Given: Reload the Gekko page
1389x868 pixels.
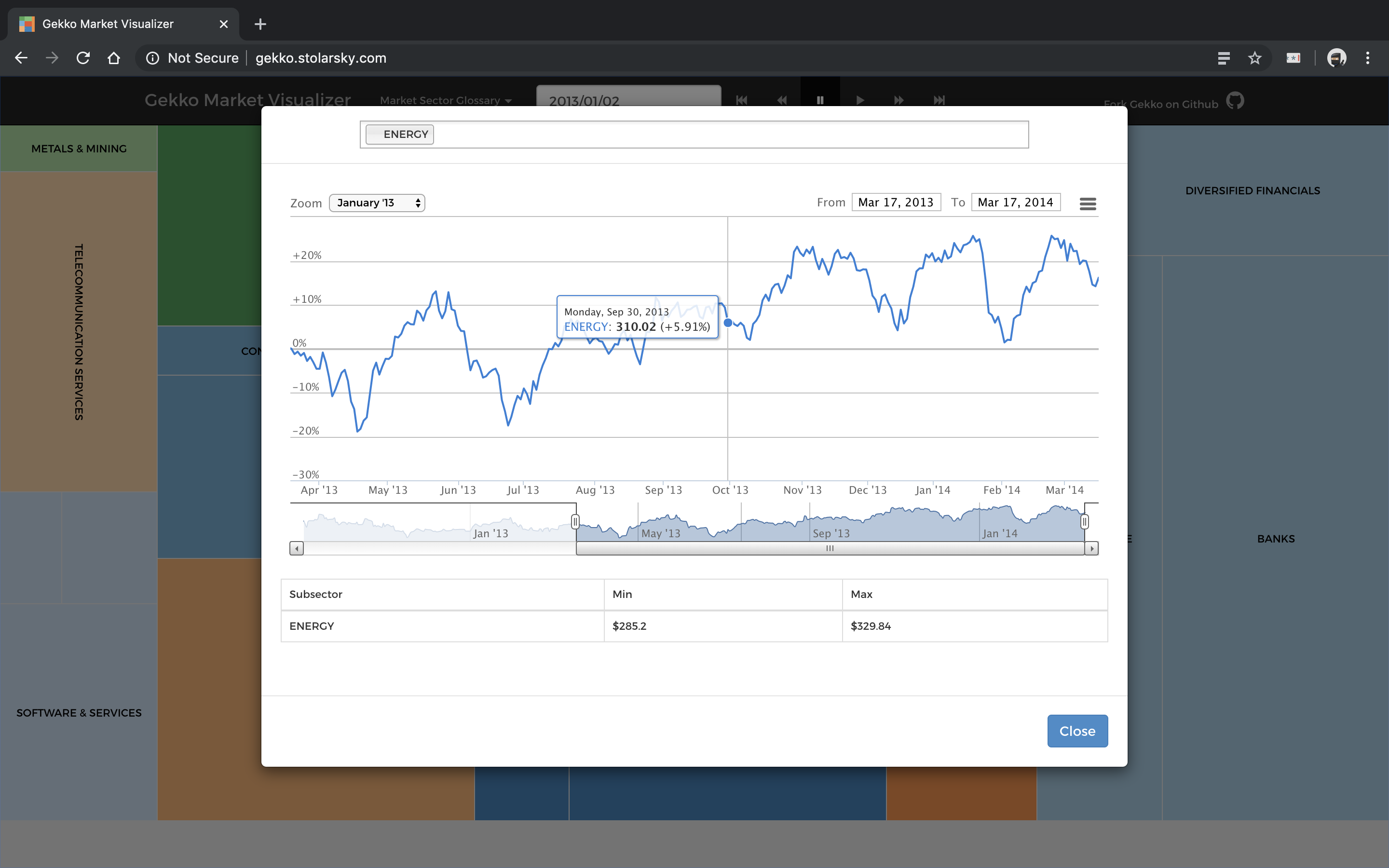Looking at the screenshot, I should click(x=83, y=58).
